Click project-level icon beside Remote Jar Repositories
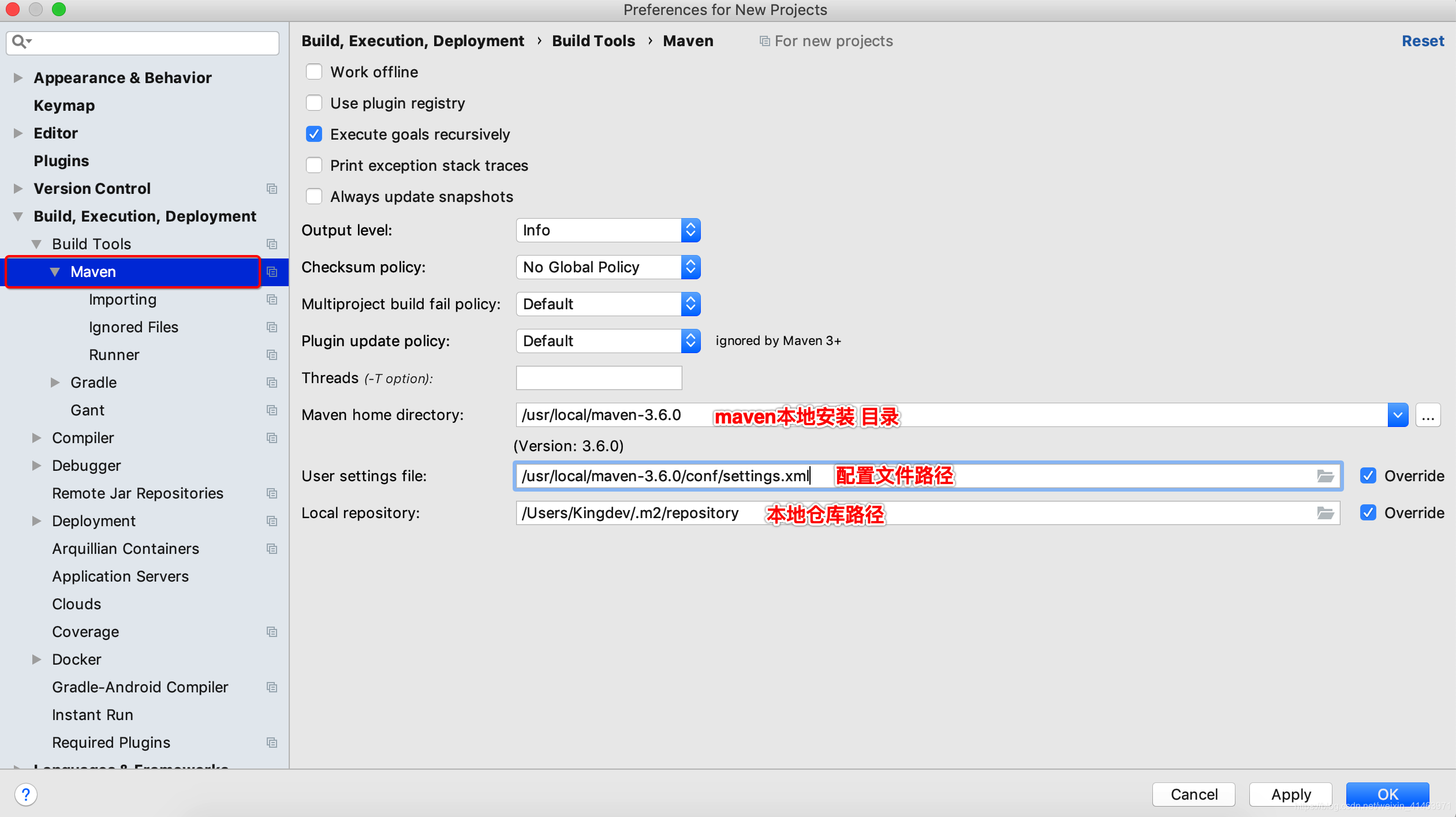The image size is (1456, 817). click(x=272, y=493)
